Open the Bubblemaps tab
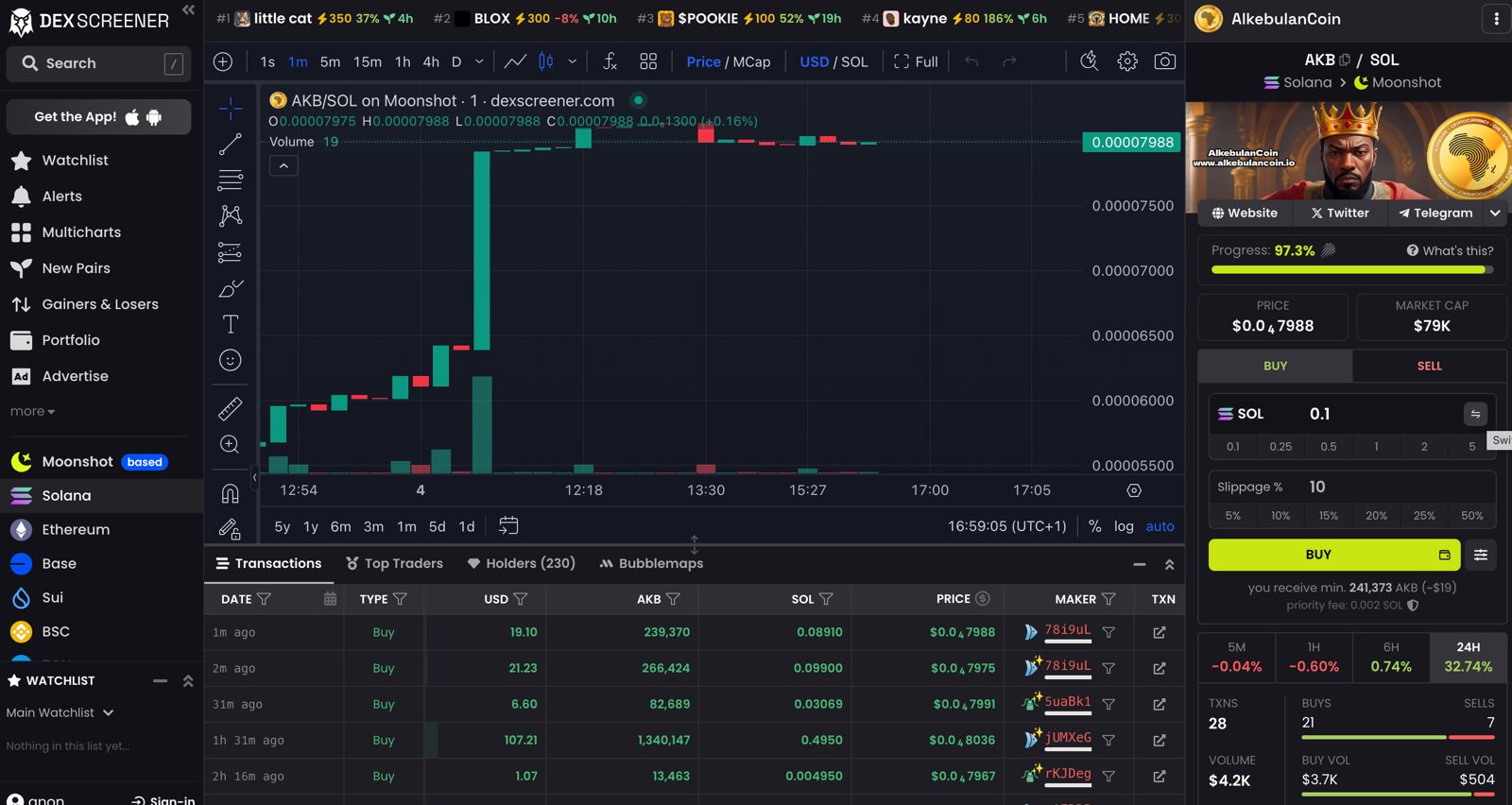 (651, 563)
